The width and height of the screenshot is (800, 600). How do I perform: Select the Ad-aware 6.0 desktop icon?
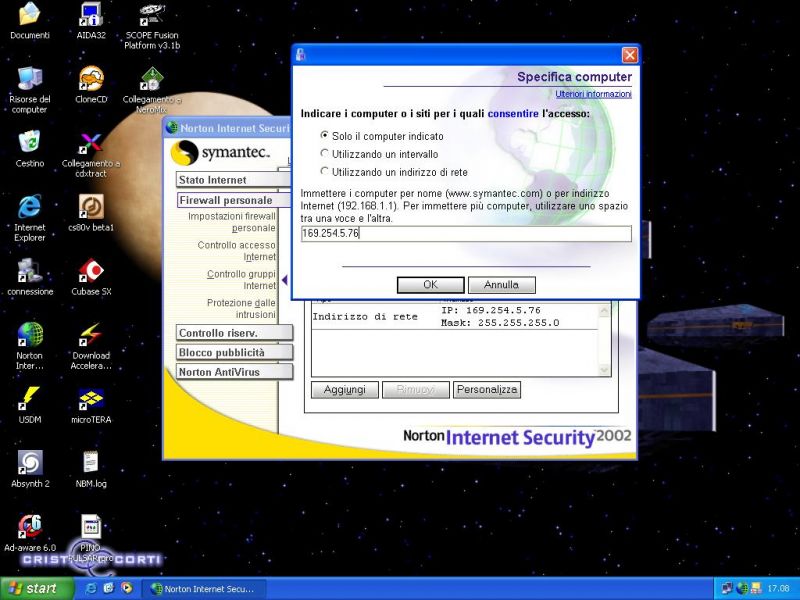[x=30, y=527]
